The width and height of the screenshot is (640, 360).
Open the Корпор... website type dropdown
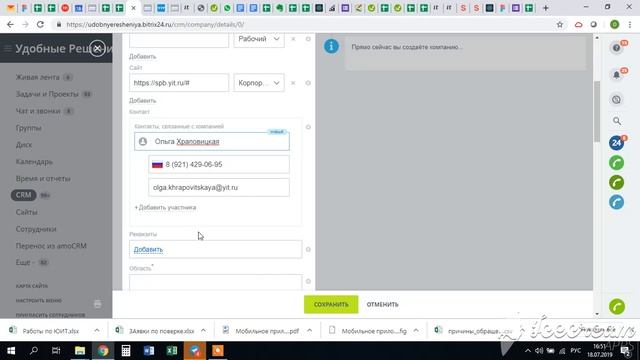pos(259,83)
